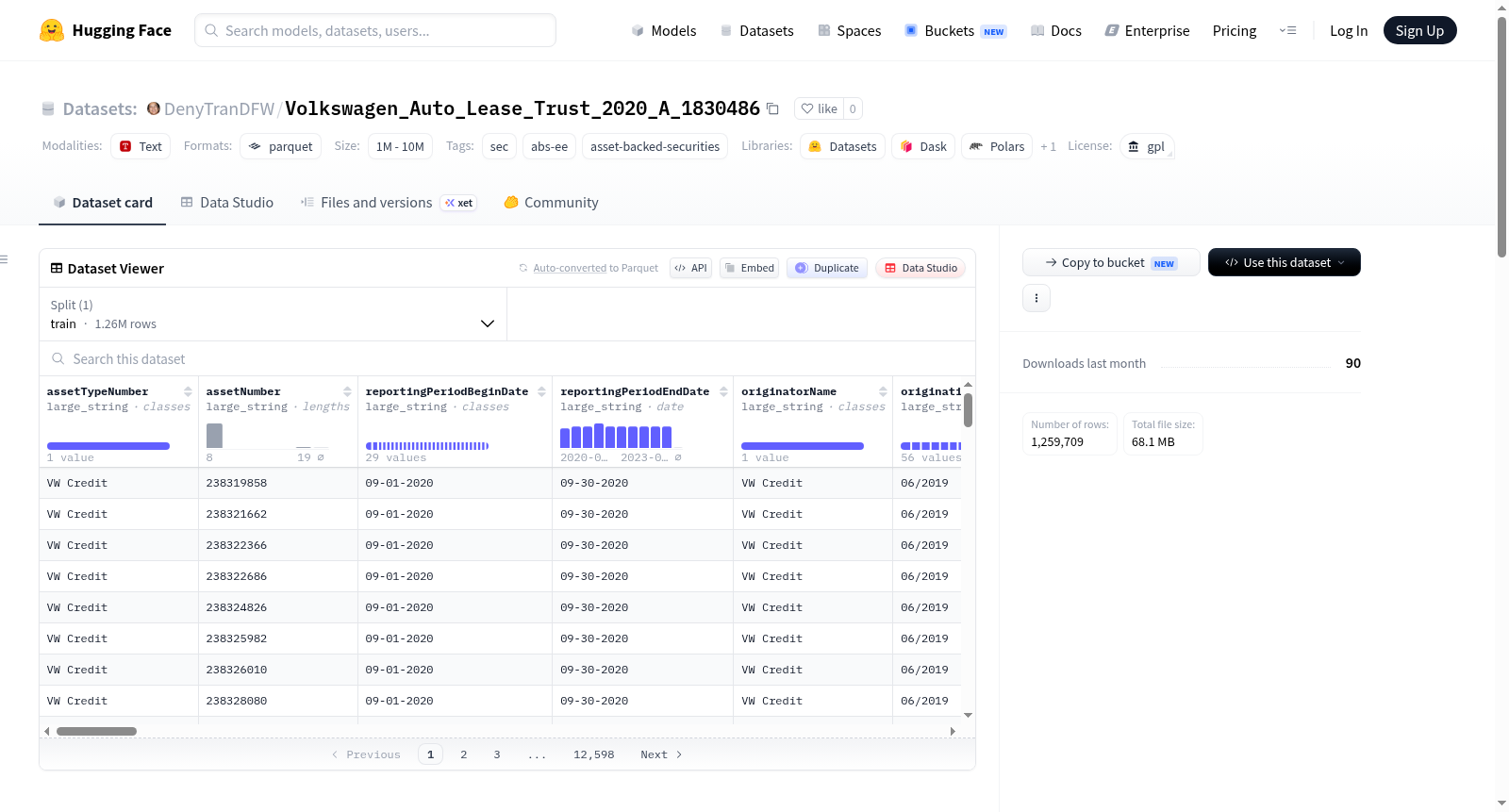Click the gpl license tag
This screenshot has width=1509, height=812.
click(x=1147, y=146)
